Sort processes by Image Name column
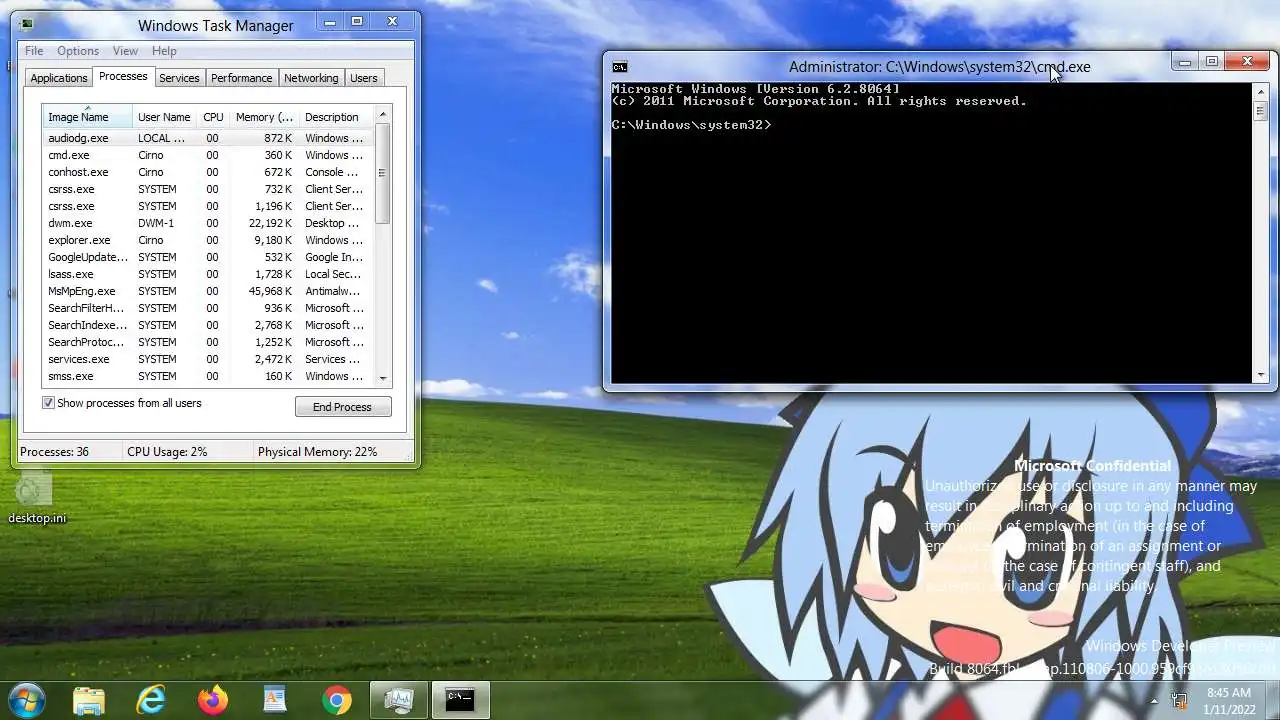This screenshot has width=1280, height=720. [x=87, y=117]
